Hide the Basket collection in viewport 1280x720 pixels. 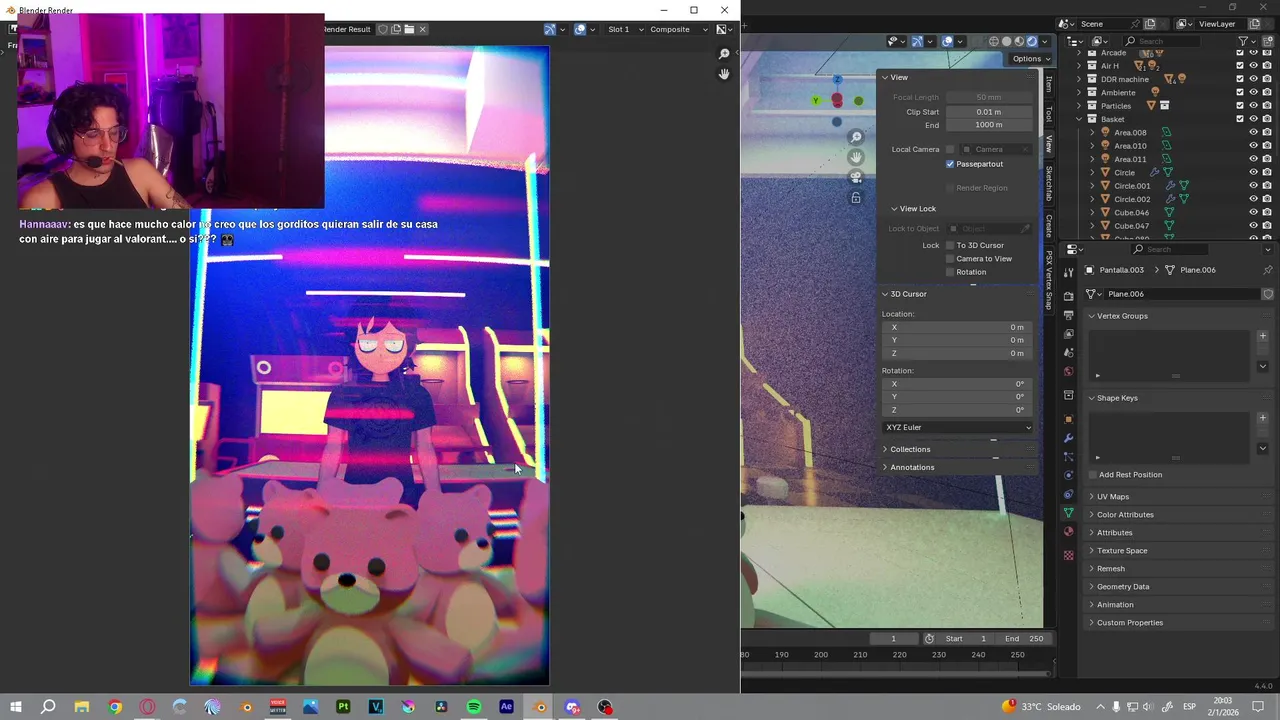(x=1253, y=119)
